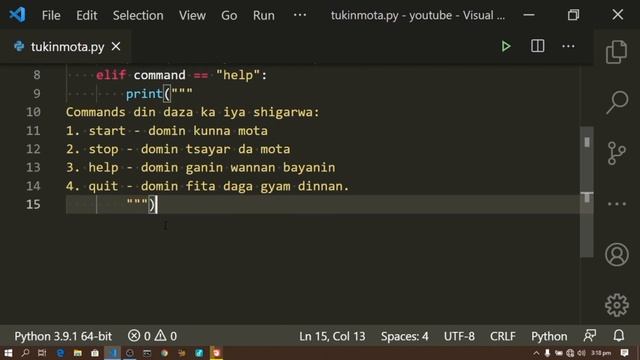Image resolution: width=640 pixels, height=360 pixels.
Task: Open the Run menu
Action: pyautogui.click(x=264, y=16)
